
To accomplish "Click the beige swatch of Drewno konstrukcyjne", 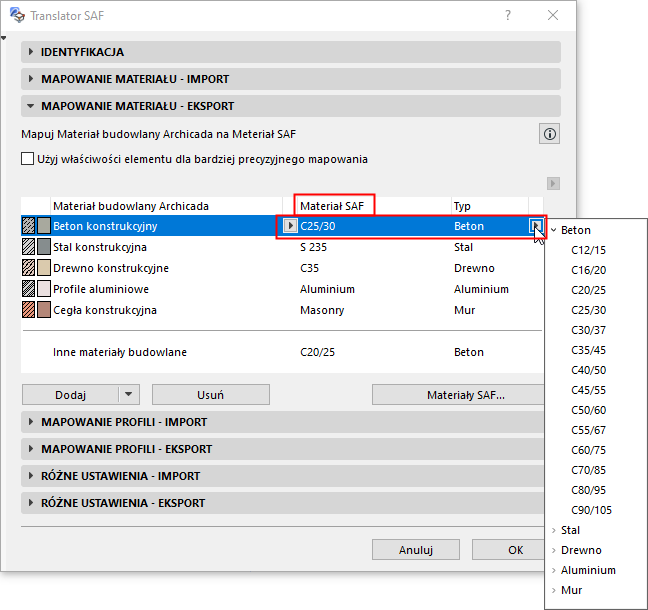I will (44, 268).
